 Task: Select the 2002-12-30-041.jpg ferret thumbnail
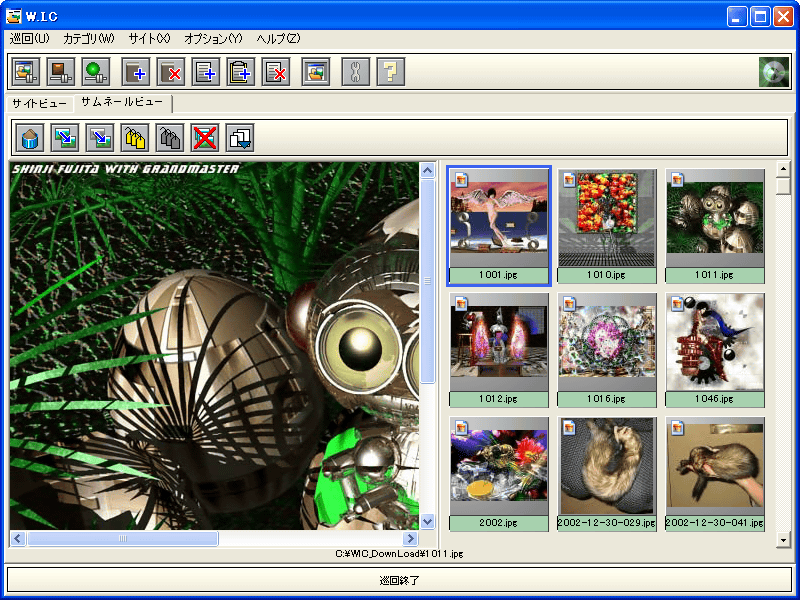(715, 473)
